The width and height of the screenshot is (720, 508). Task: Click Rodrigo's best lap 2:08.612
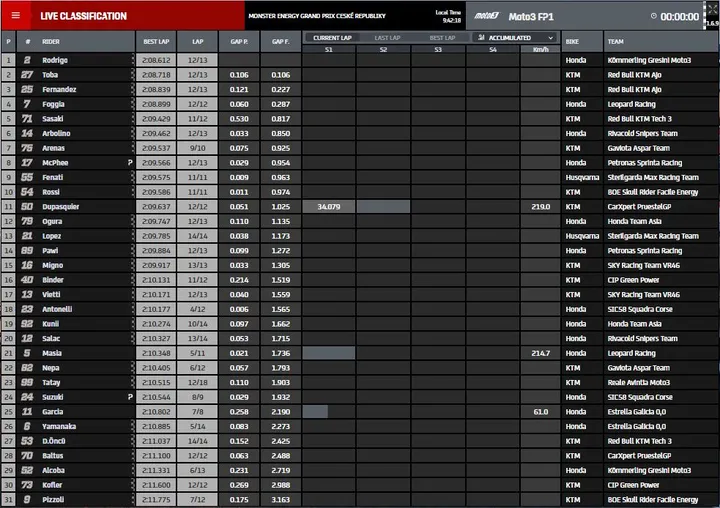156,60
